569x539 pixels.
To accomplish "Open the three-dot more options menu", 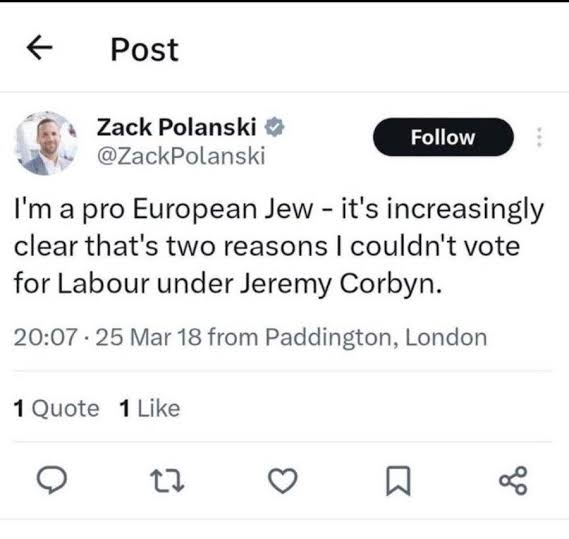I will [x=539, y=137].
